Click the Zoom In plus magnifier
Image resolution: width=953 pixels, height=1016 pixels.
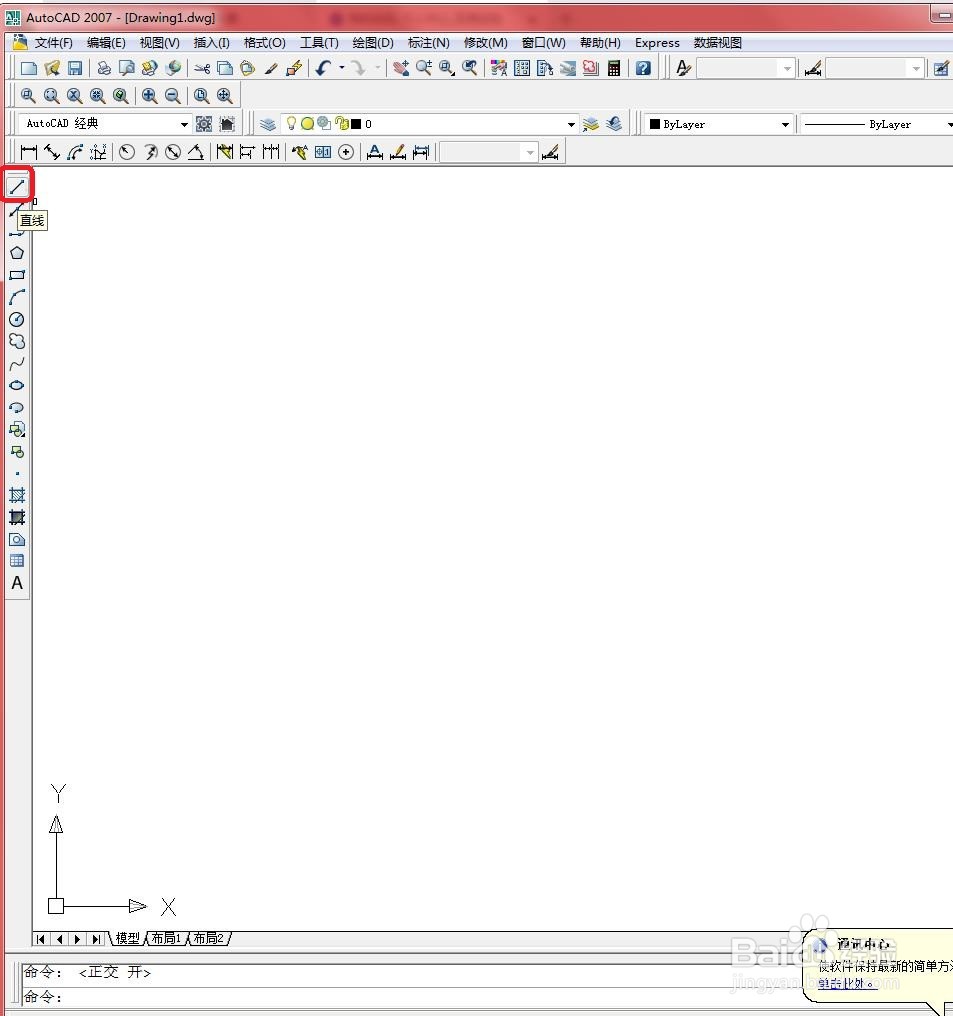point(150,96)
